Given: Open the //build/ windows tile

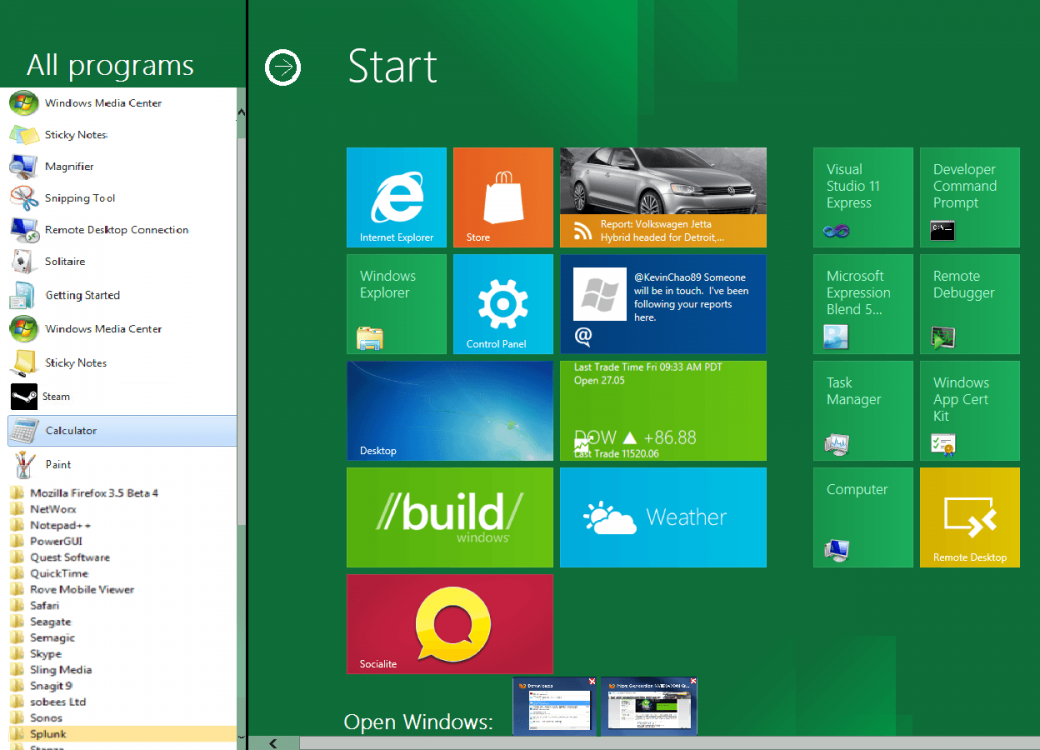Looking at the screenshot, I should [x=450, y=517].
